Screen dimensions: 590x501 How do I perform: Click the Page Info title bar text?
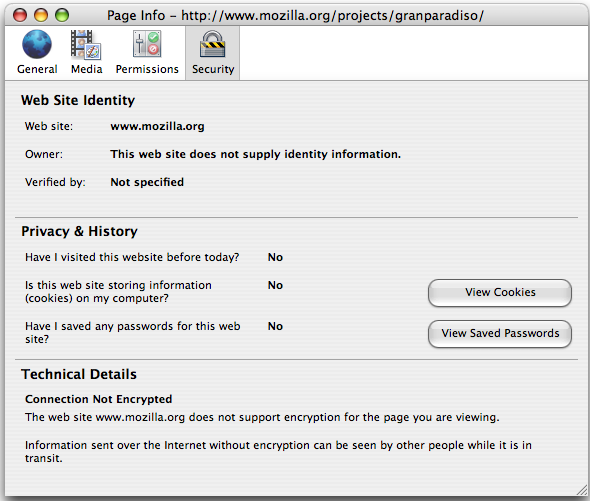coord(295,15)
